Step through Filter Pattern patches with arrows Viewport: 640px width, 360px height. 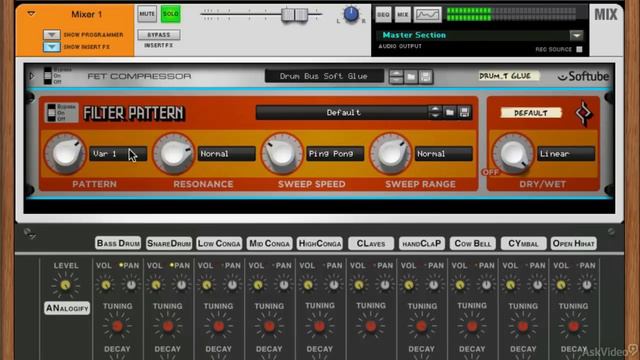click(435, 112)
